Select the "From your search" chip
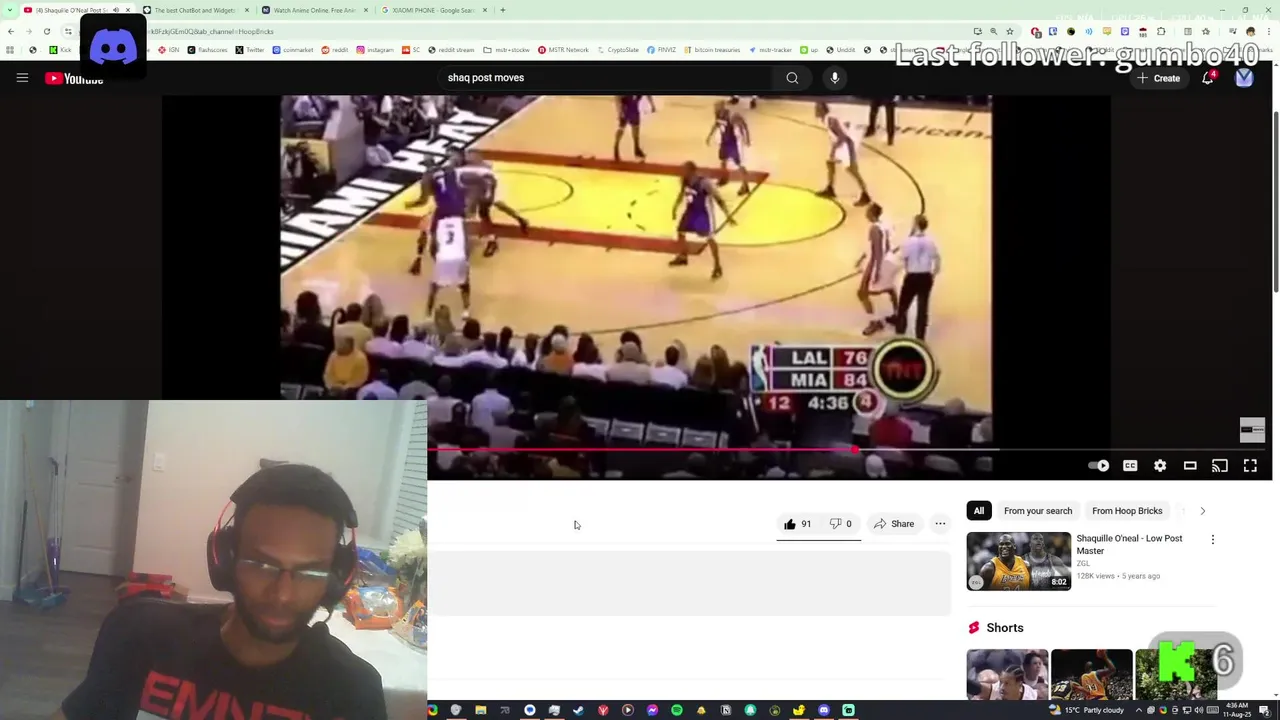 (1038, 511)
